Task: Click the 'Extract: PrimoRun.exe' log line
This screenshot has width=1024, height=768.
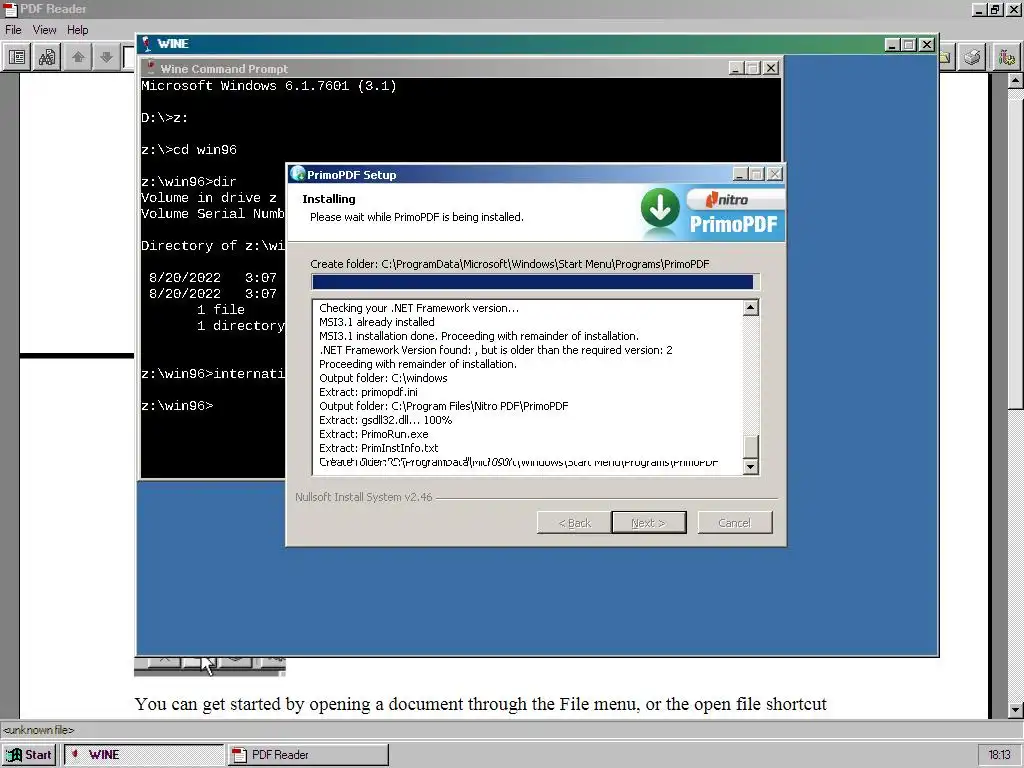Action: click(374, 434)
